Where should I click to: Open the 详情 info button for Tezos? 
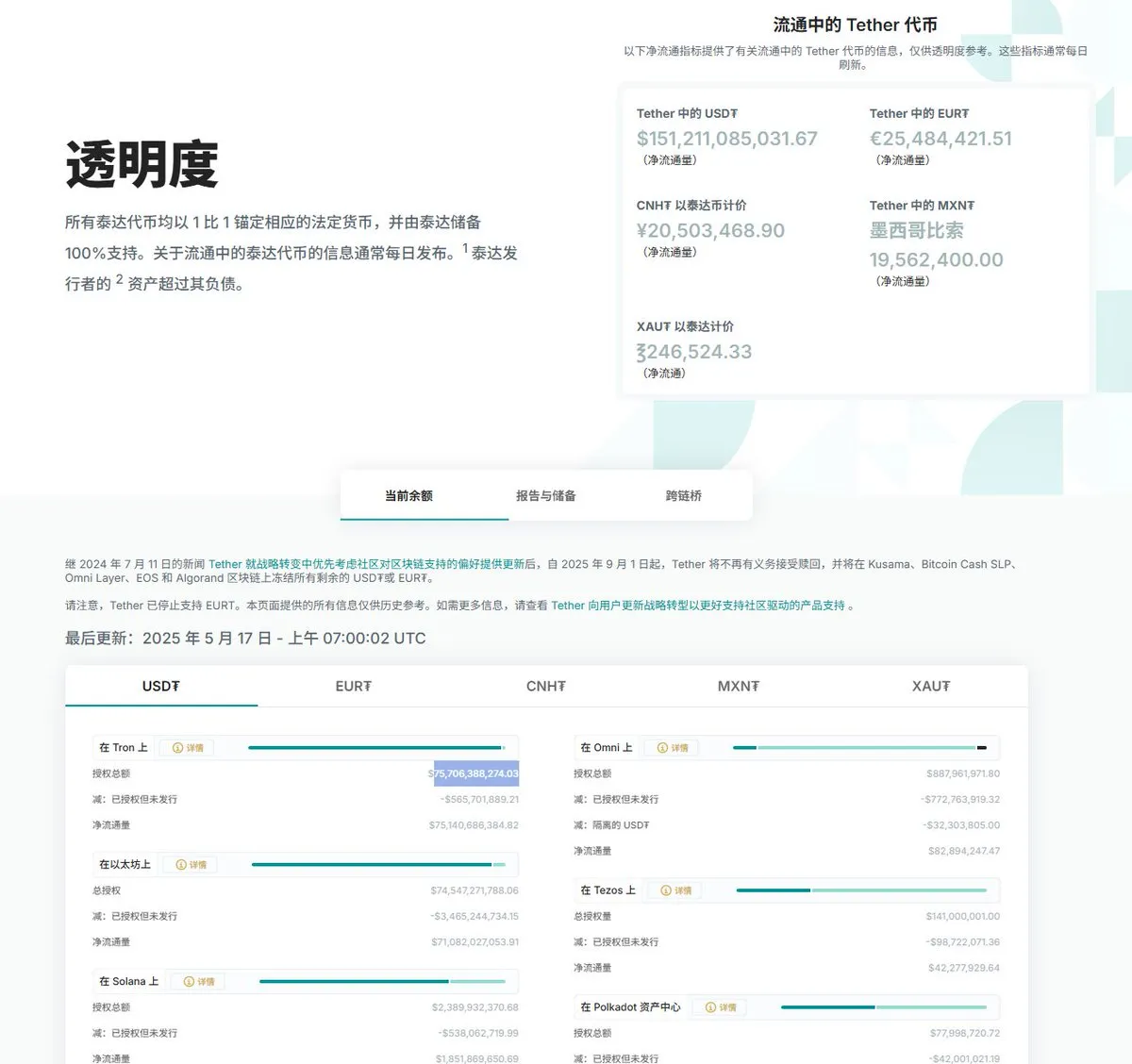tap(676, 890)
